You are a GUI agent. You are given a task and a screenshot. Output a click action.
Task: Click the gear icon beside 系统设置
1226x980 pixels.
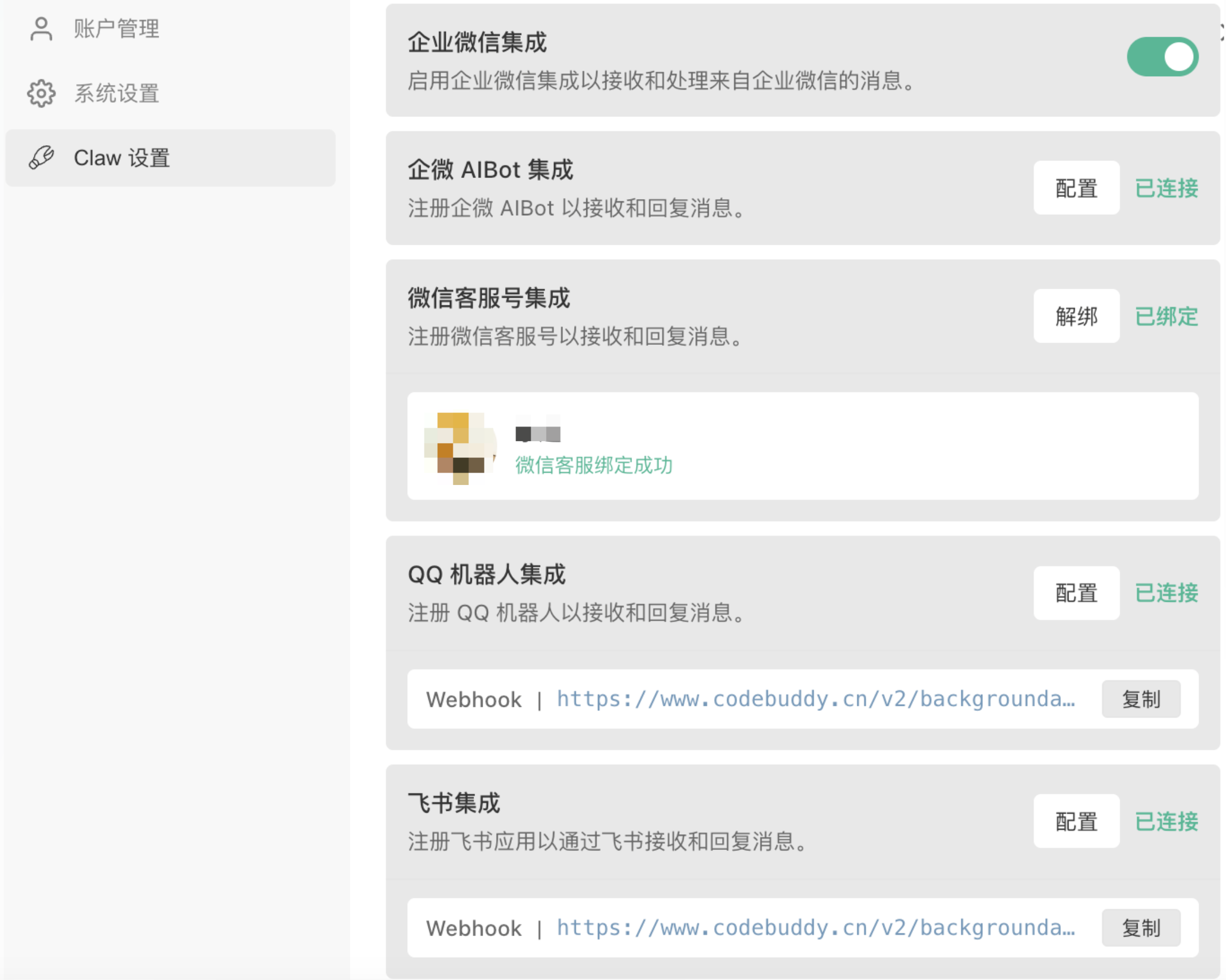(x=41, y=93)
